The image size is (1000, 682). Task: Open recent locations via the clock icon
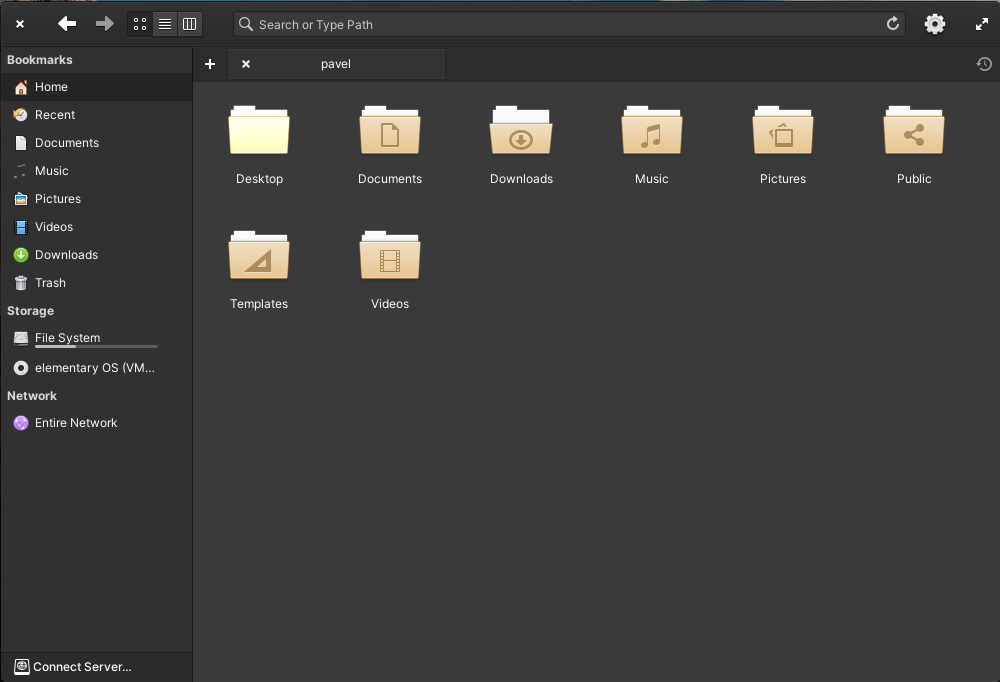983,63
